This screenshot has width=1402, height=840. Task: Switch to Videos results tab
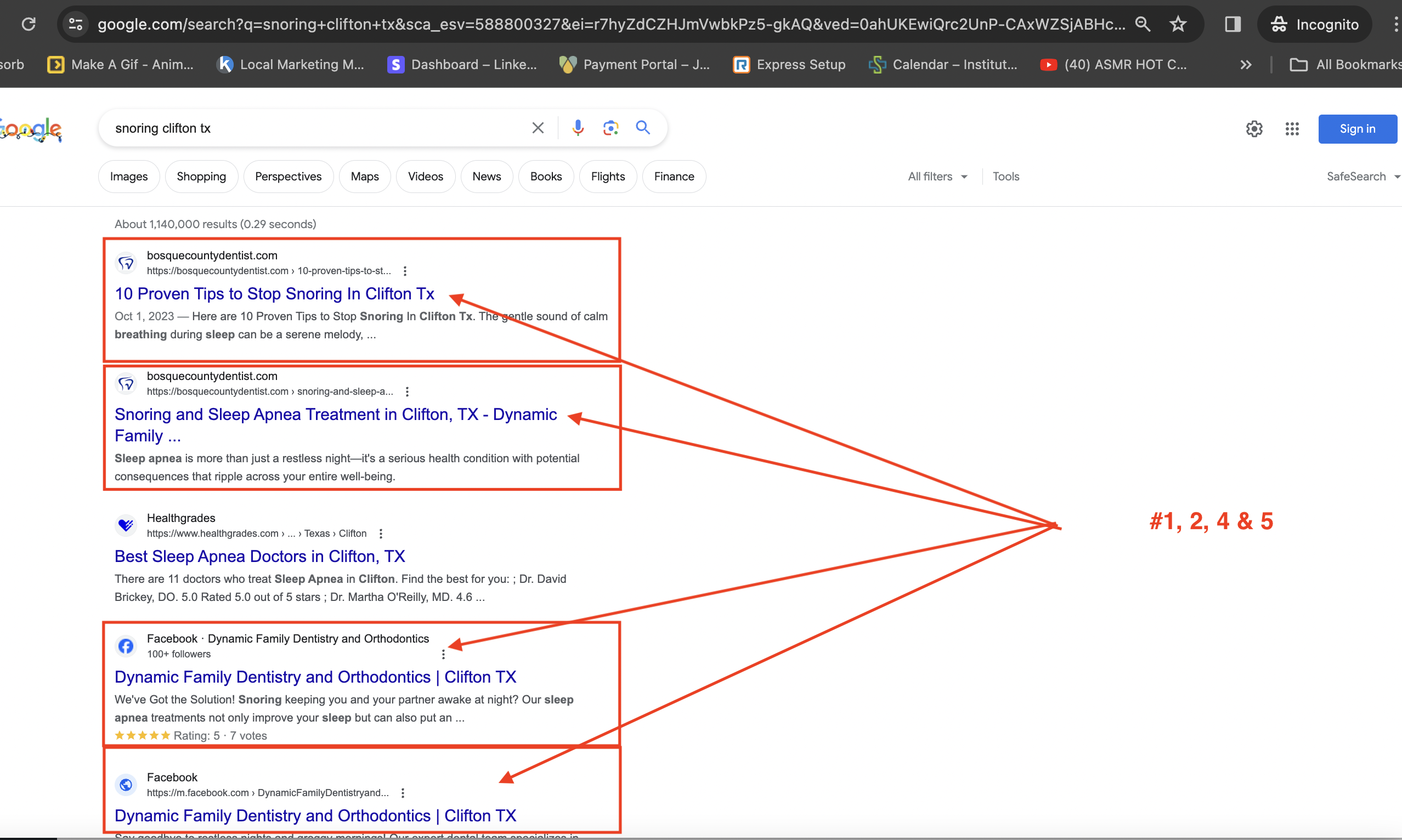[x=425, y=177]
